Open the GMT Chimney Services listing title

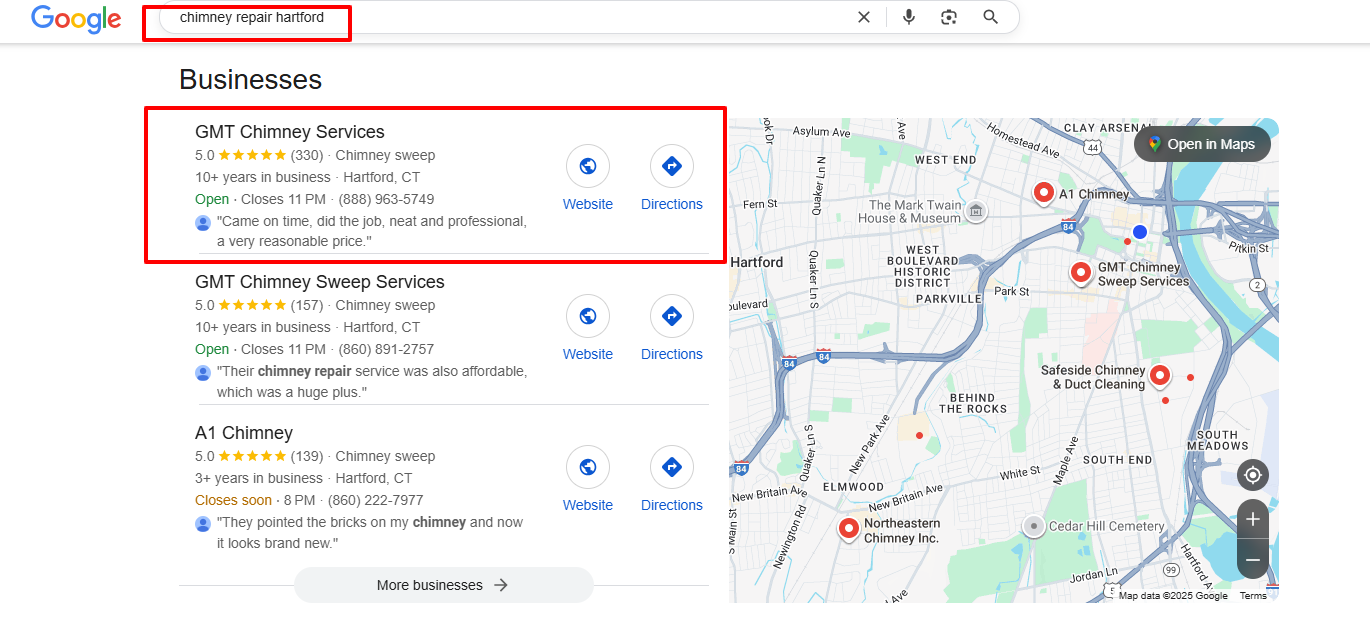point(290,132)
